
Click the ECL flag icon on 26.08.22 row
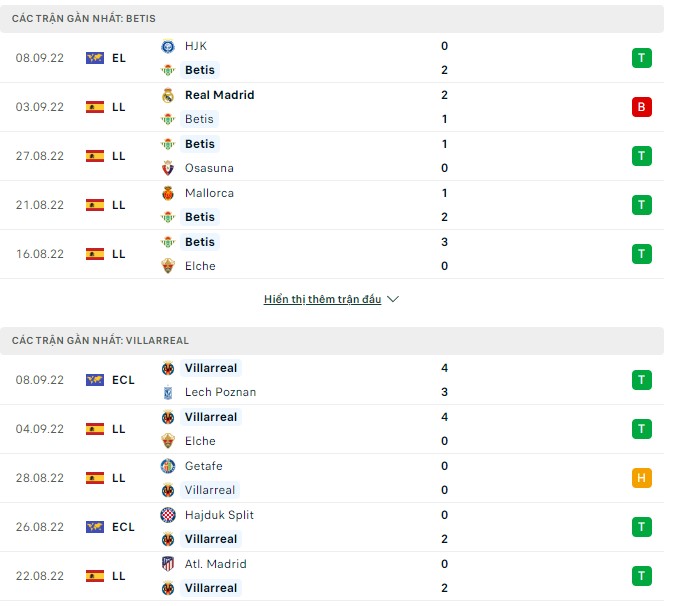(x=95, y=527)
